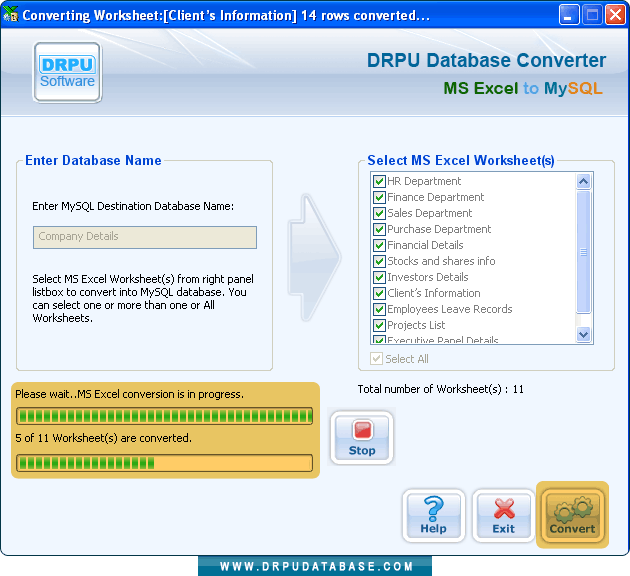Click 'Total number of Worksheet(s) : 11' text

(x=441, y=389)
